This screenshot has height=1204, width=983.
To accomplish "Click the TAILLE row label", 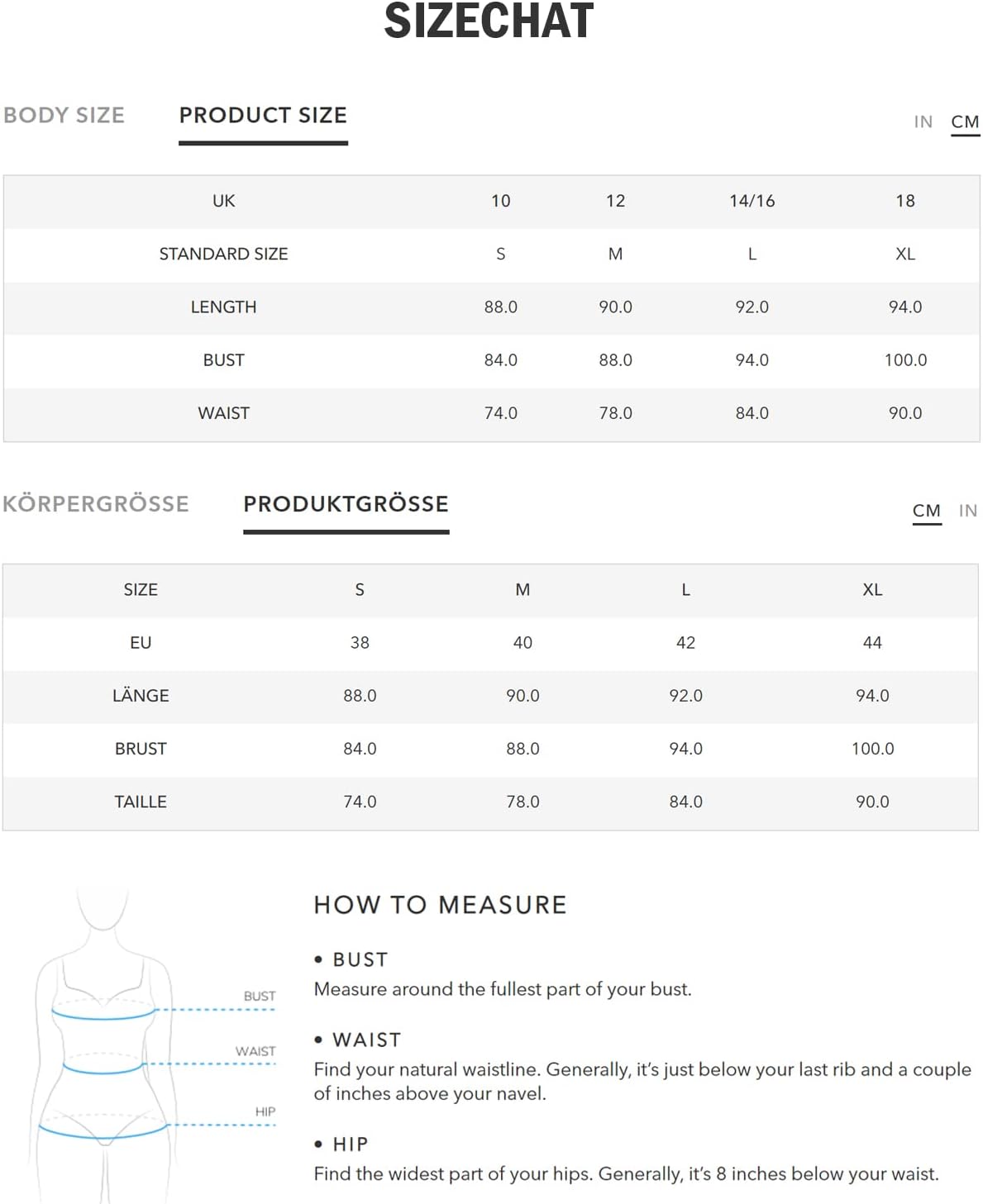I will (141, 802).
